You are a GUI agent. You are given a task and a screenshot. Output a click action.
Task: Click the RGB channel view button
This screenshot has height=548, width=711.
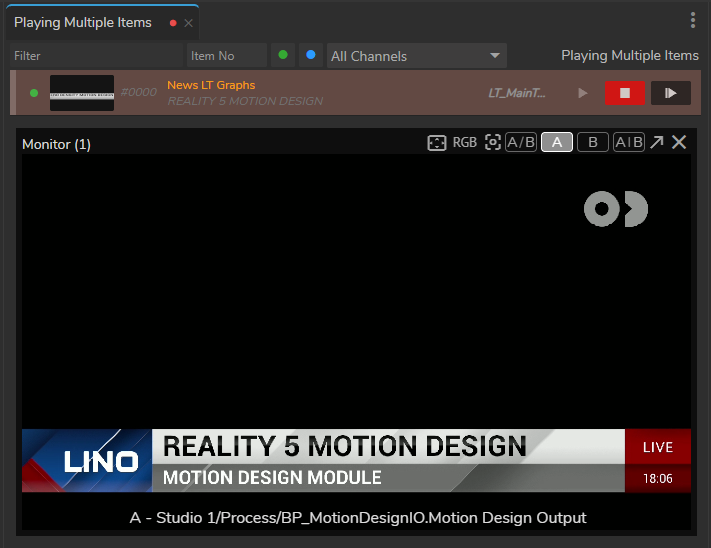465,143
